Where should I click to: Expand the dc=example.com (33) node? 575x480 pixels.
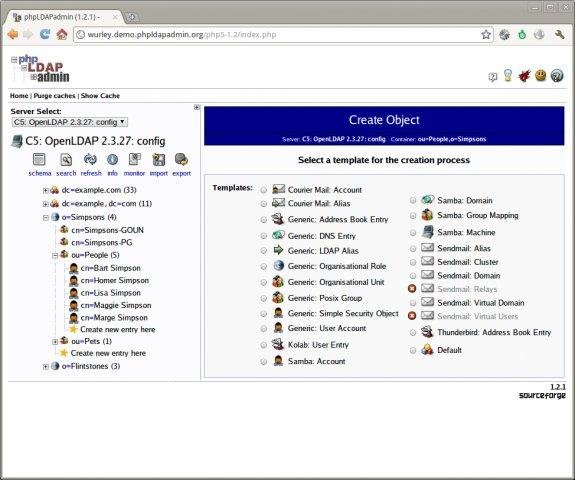pos(45,190)
